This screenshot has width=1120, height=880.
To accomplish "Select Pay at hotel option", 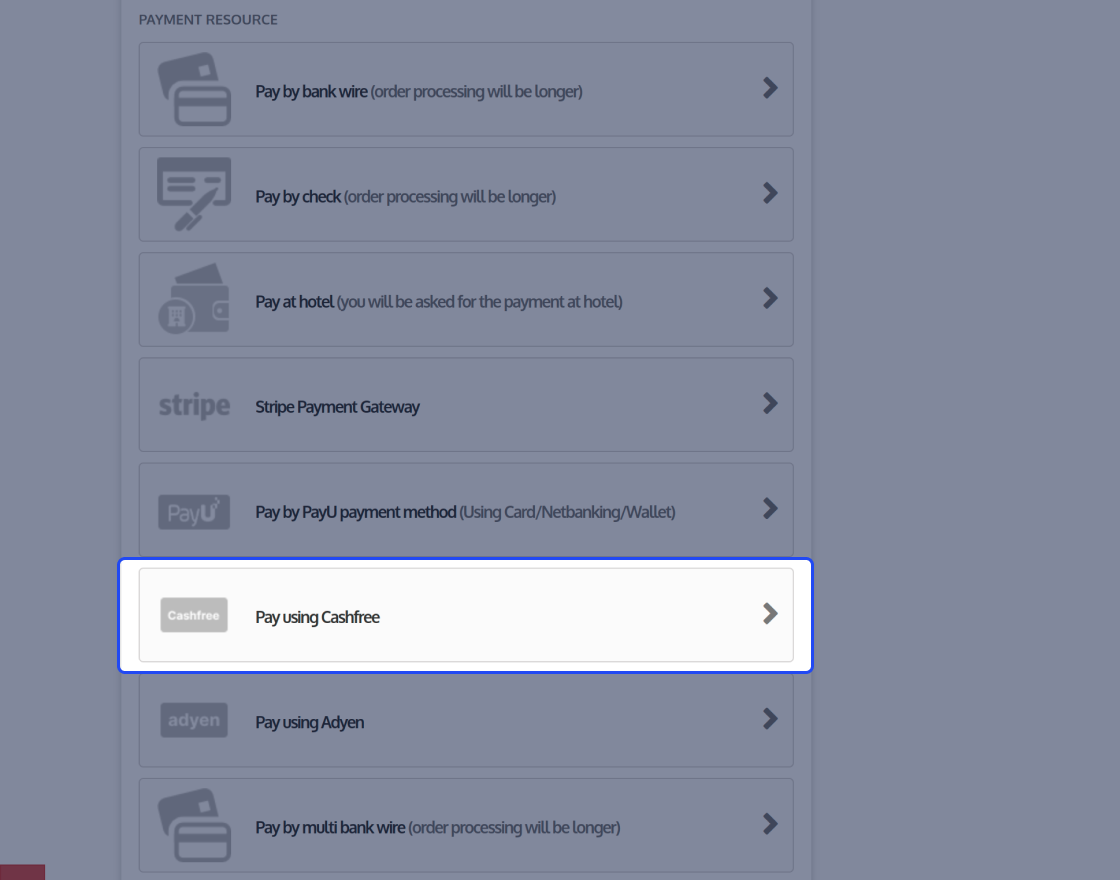I will (x=466, y=299).
